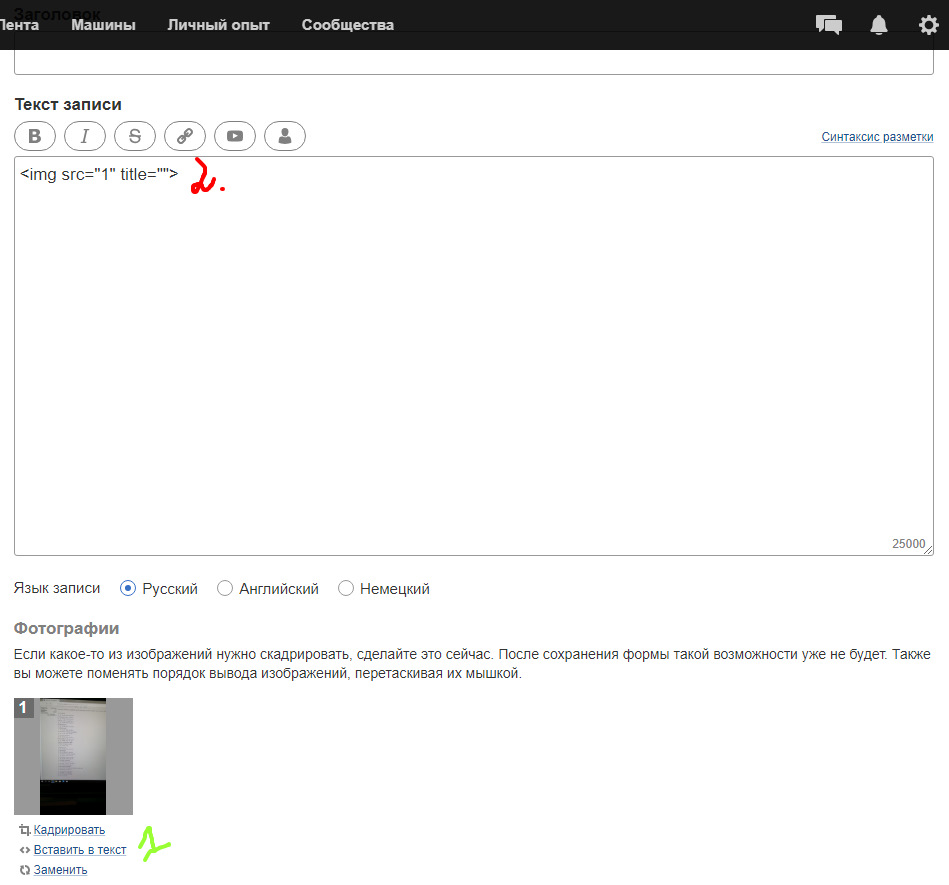Insert a hyperlink using the chain icon
This screenshot has height=885, width=949.
(x=185, y=136)
